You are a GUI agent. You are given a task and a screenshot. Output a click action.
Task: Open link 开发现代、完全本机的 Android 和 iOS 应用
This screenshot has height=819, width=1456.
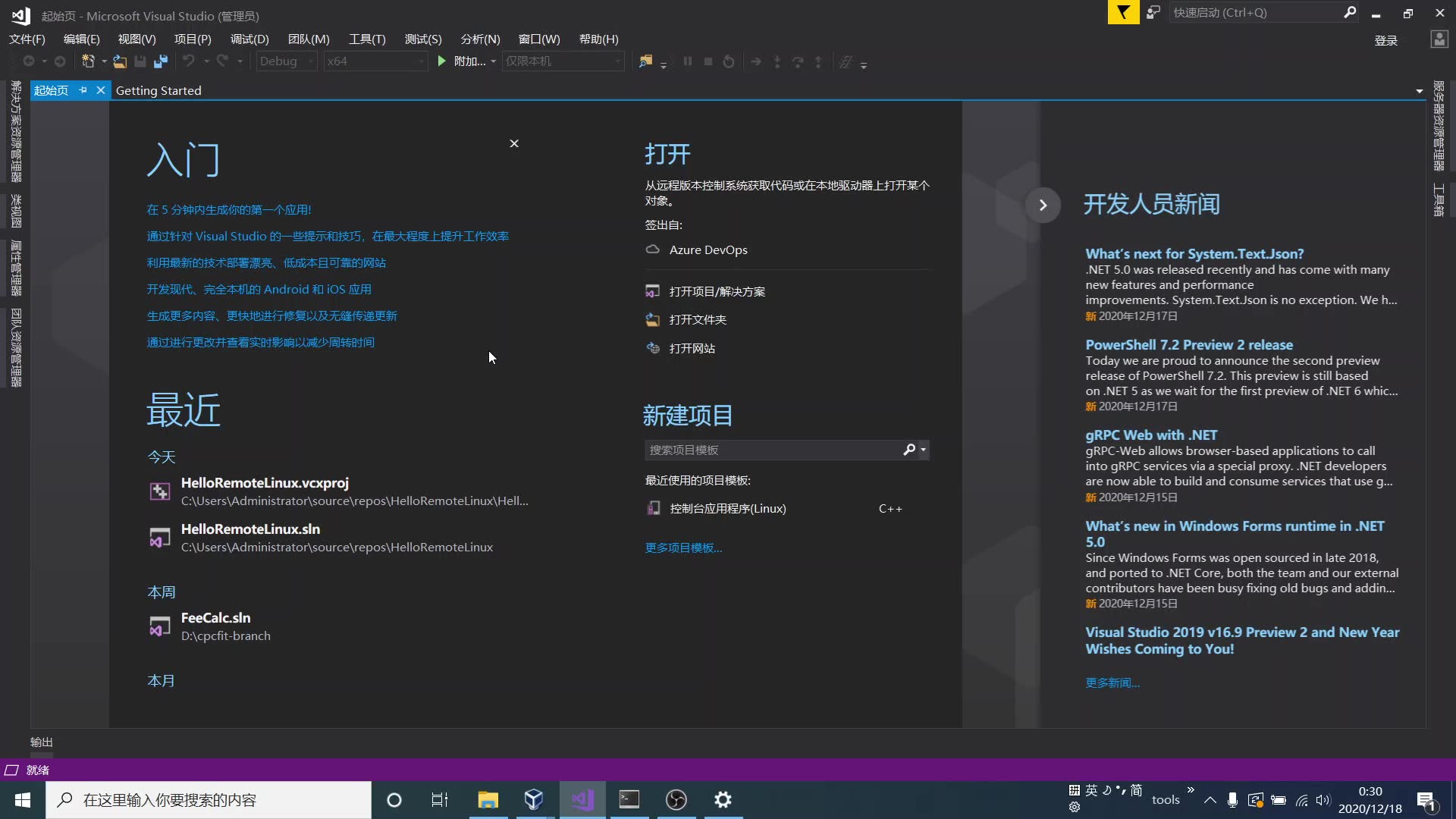point(259,289)
